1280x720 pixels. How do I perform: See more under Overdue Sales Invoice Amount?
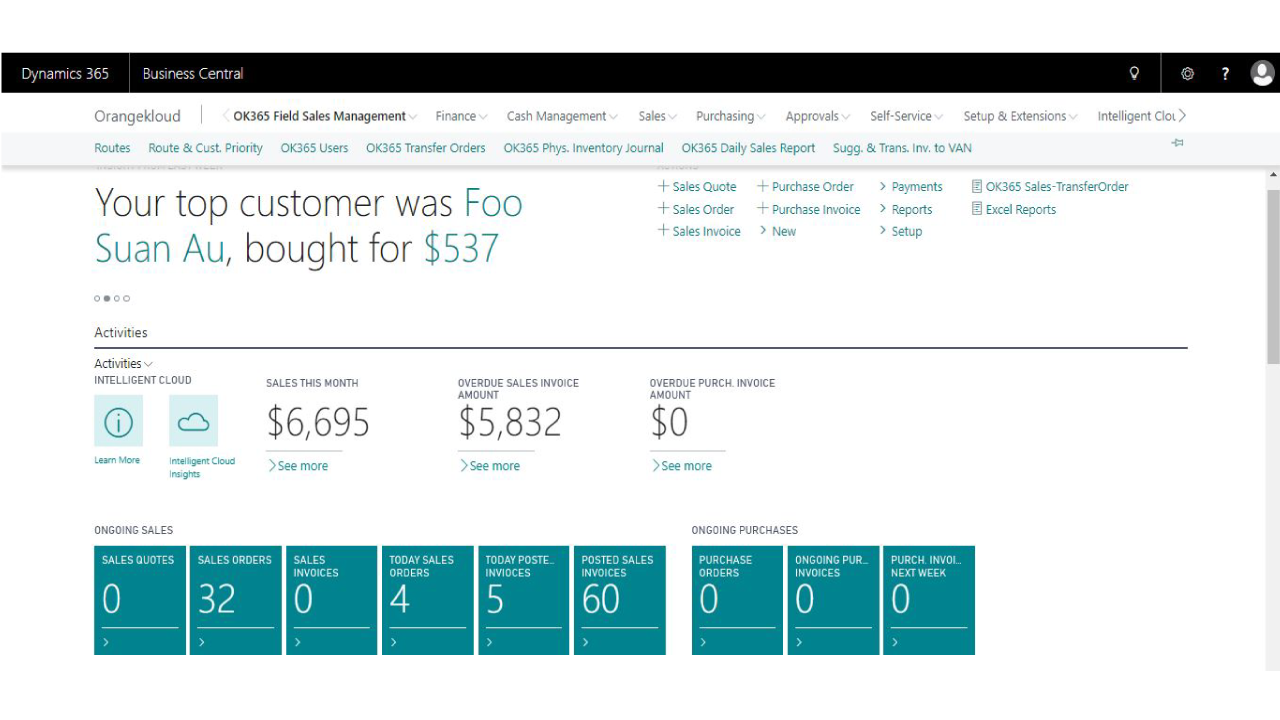[490, 466]
